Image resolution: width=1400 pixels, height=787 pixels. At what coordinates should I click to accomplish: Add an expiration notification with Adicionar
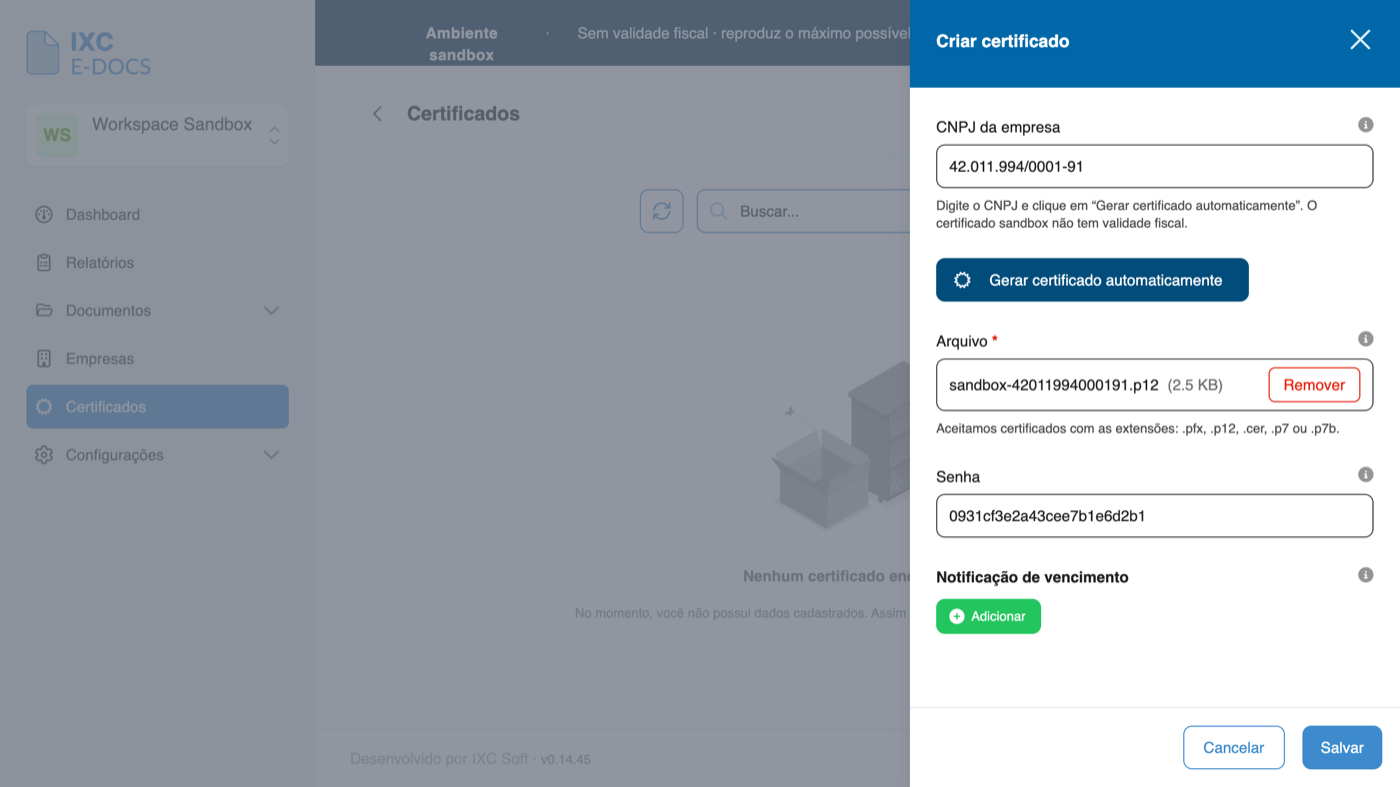click(x=988, y=616)
